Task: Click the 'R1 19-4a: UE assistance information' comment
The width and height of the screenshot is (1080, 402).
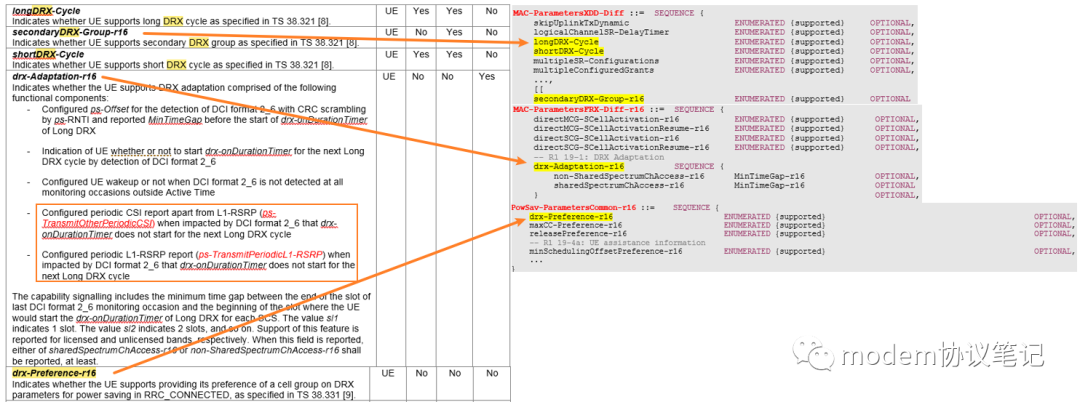Action: tap(623, 242)
